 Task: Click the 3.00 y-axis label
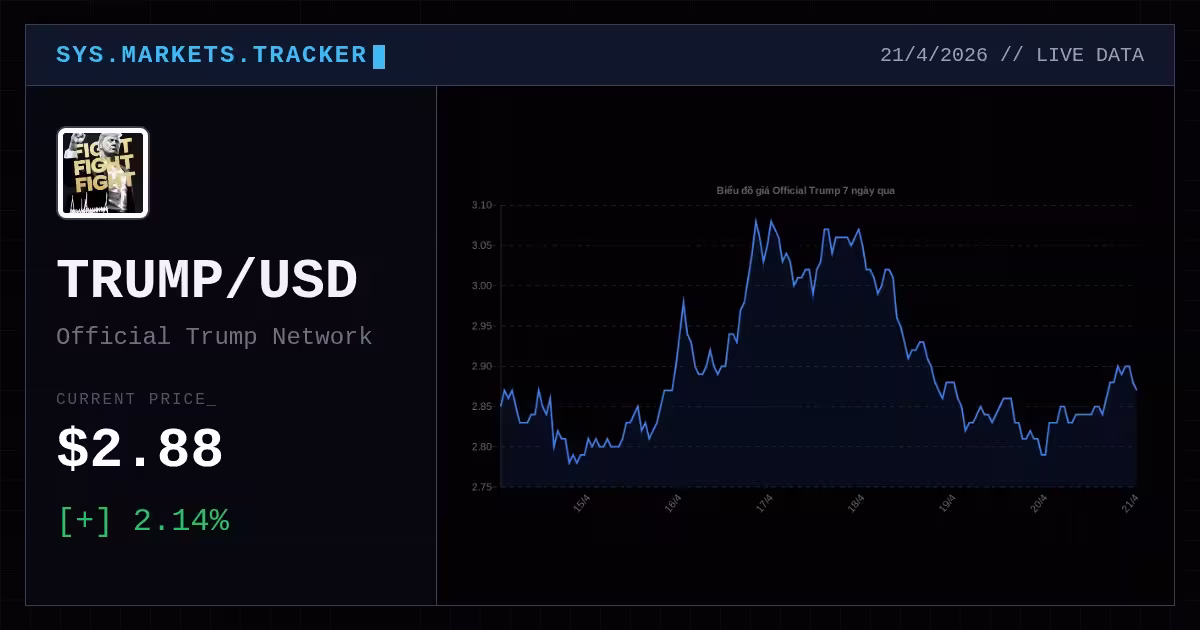(x=482, y=286)
